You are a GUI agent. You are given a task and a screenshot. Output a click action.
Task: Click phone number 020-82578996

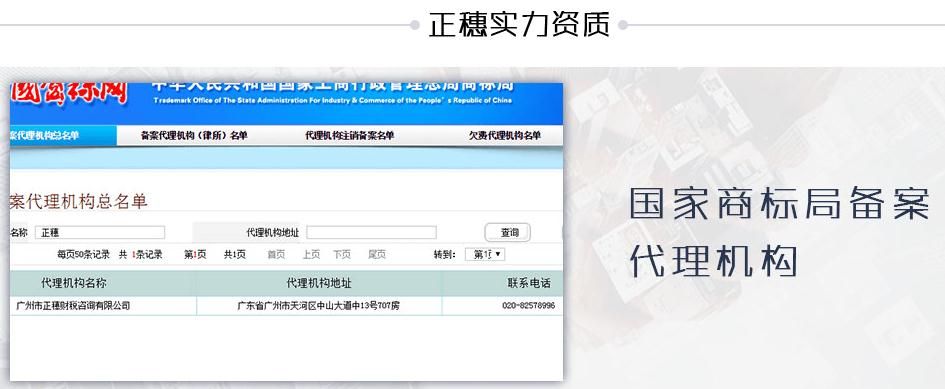point(529,306)
